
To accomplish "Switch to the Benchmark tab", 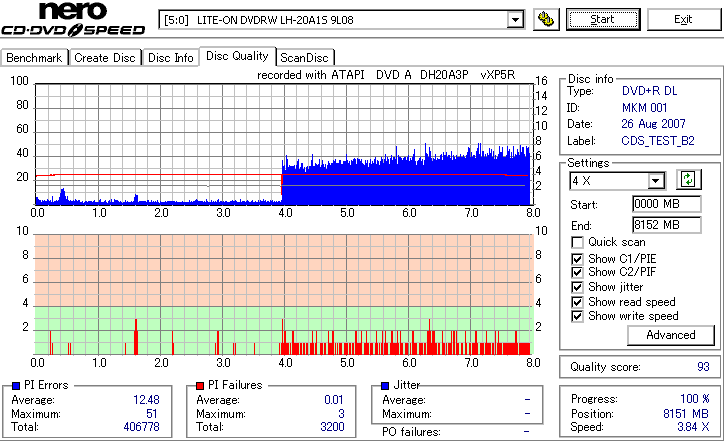I will [34, 58].
